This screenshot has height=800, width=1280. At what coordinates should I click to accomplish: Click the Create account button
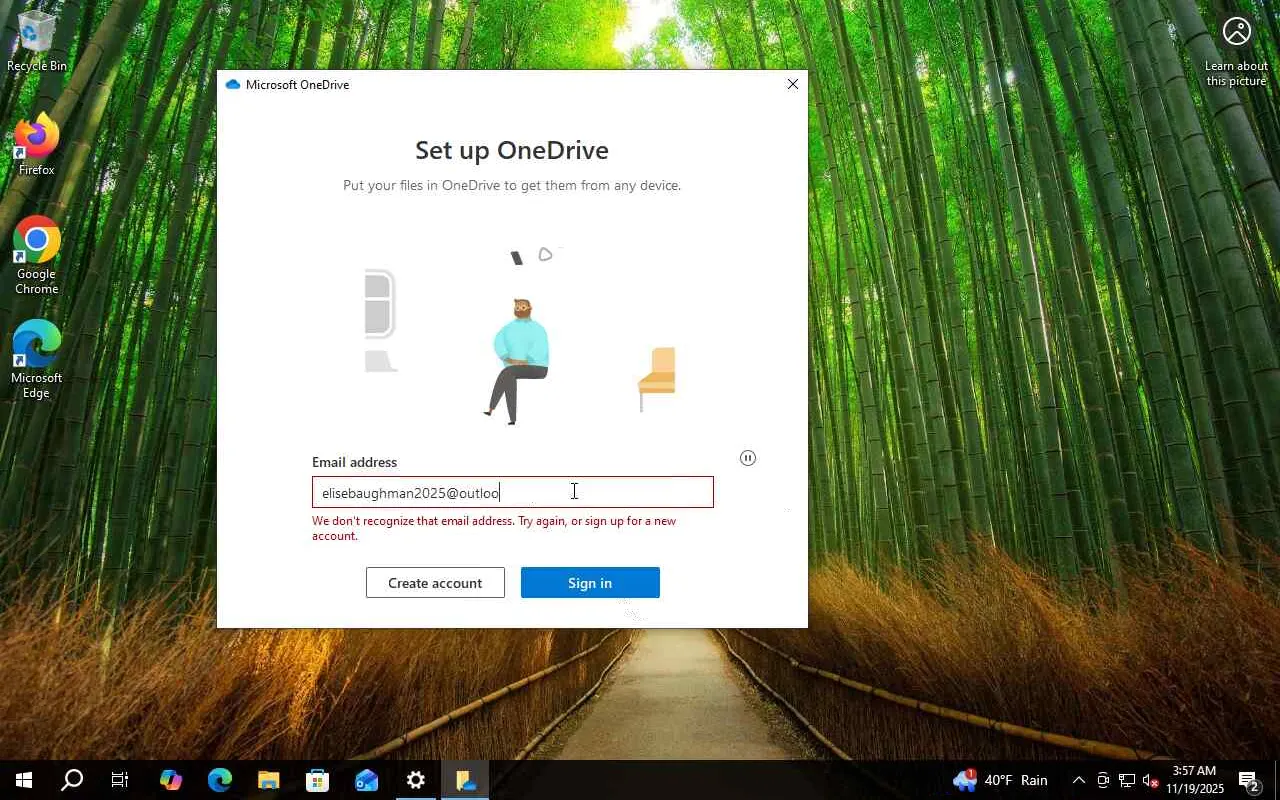point(435,583)
